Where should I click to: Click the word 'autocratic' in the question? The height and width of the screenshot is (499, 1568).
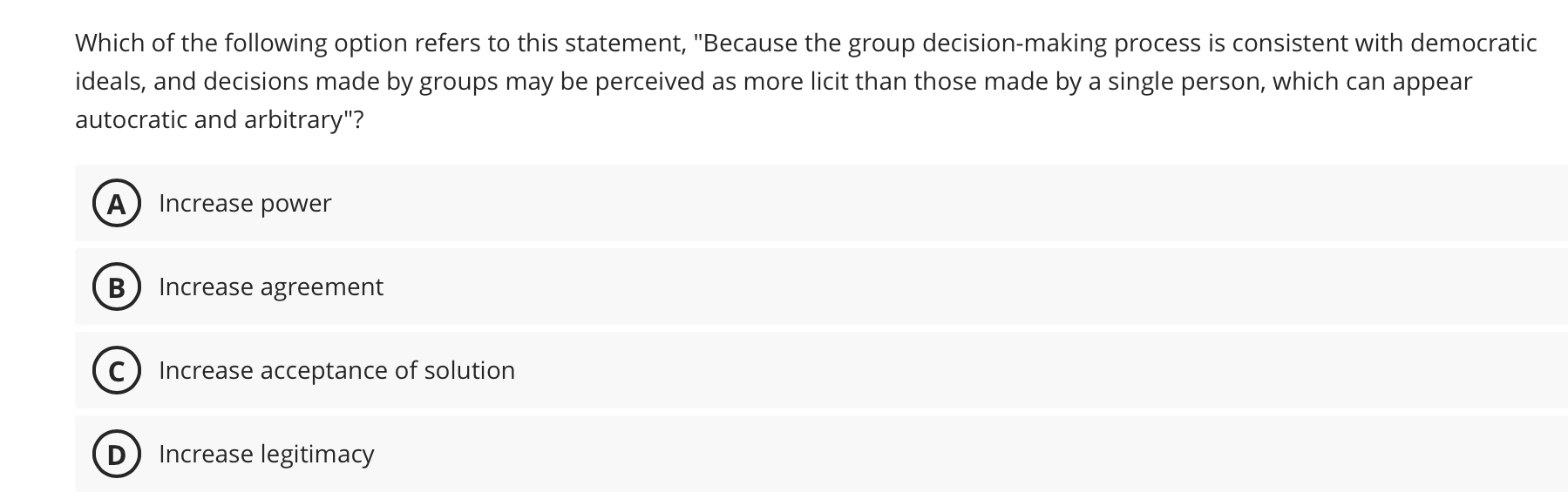(x=131, y=119)
